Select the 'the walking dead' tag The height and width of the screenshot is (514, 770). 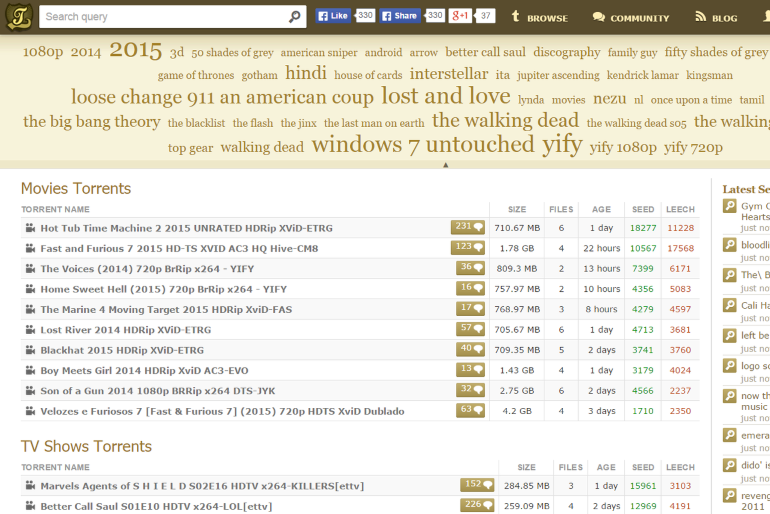click(505, 121)
